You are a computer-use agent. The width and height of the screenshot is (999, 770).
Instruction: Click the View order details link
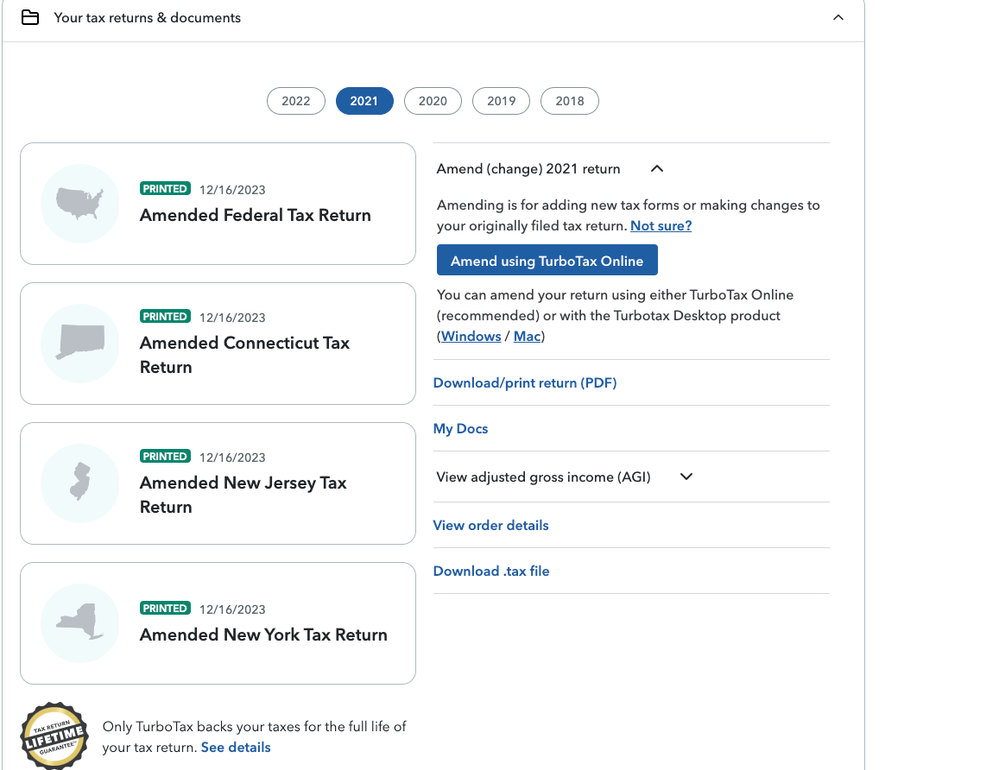(x=491, y=525)
